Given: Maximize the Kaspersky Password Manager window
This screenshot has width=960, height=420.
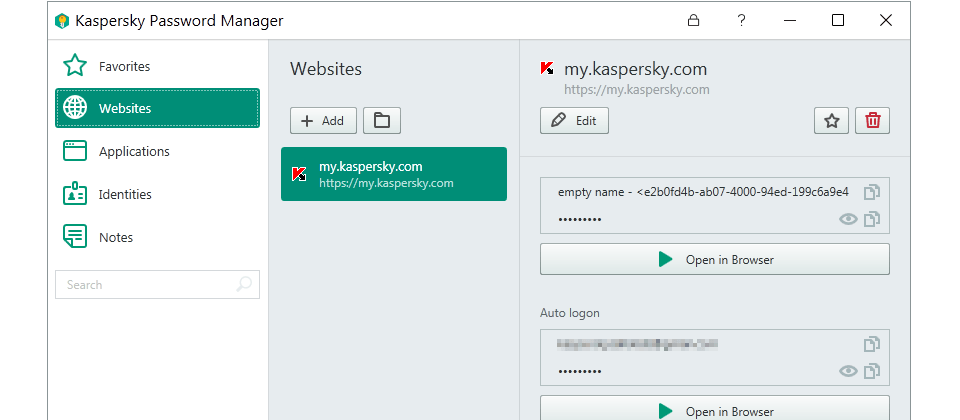Looking at the screenshot, I should pyautogui.click(x=838, y=20).
